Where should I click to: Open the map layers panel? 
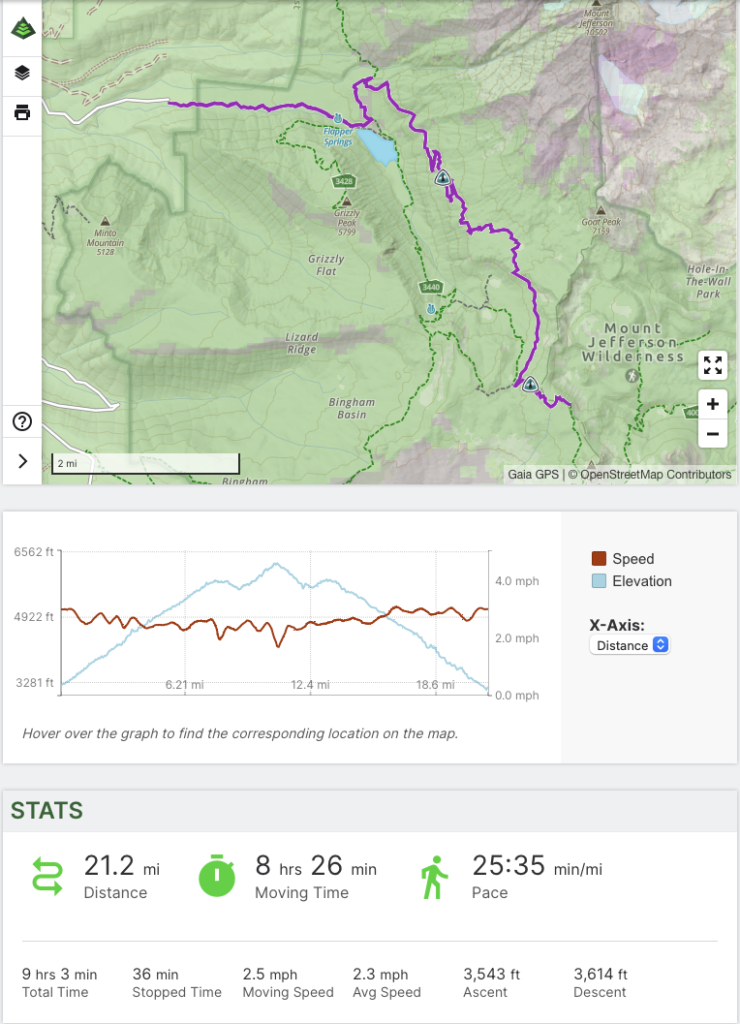(x=21, y=72)
